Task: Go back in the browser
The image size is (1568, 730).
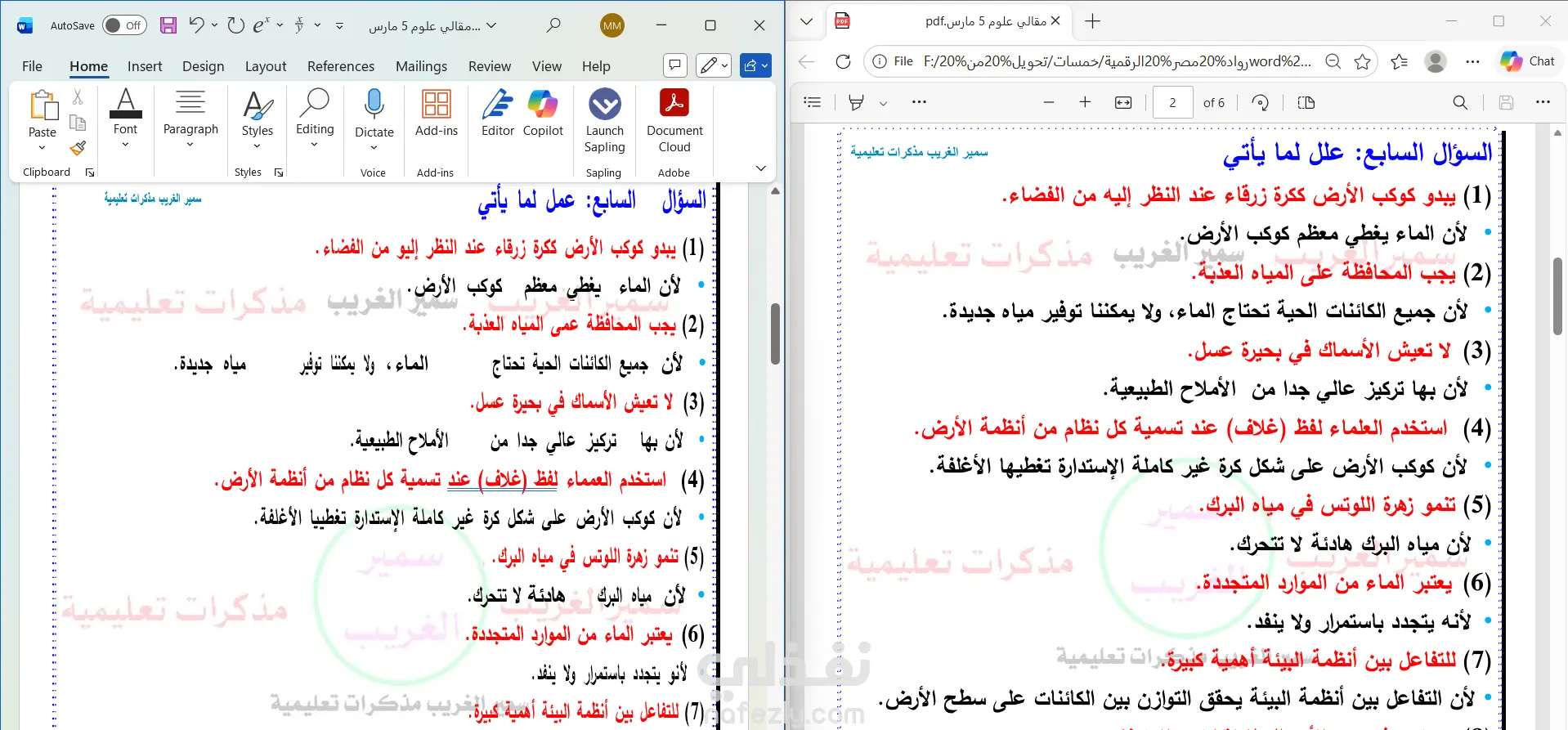Action: 807,61
